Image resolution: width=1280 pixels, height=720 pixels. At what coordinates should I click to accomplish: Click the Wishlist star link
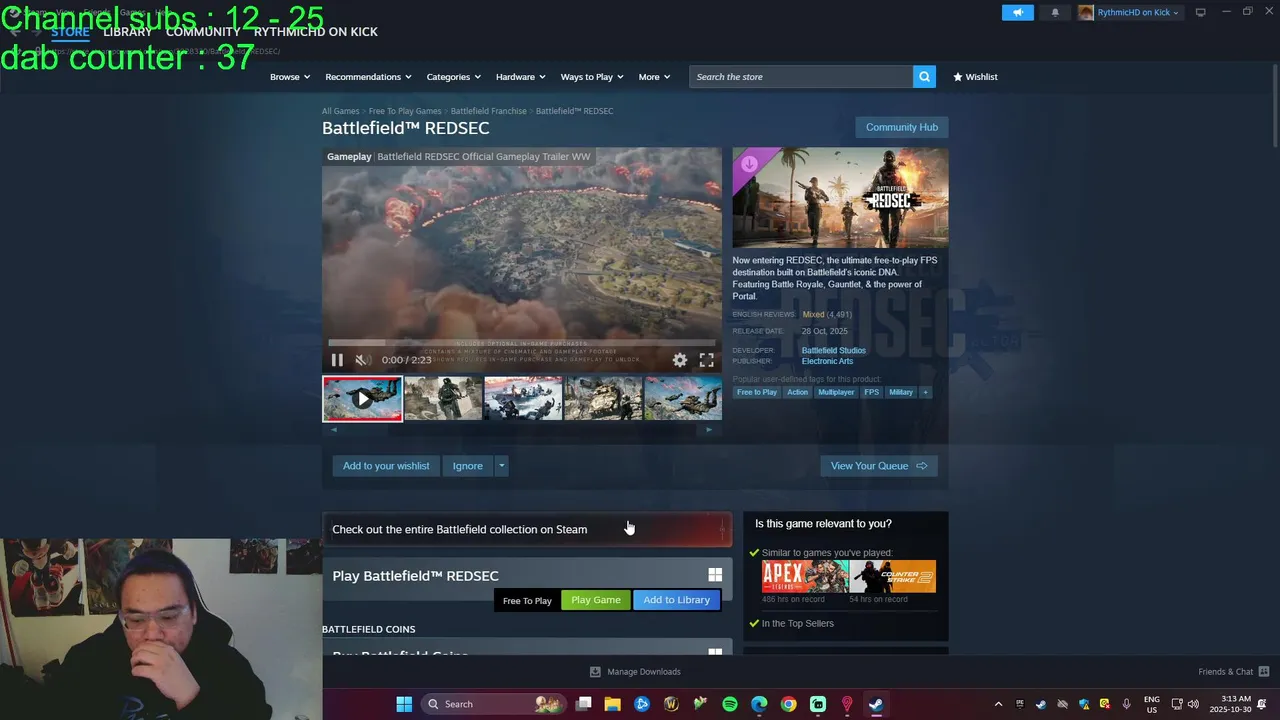tap(975, 76)
